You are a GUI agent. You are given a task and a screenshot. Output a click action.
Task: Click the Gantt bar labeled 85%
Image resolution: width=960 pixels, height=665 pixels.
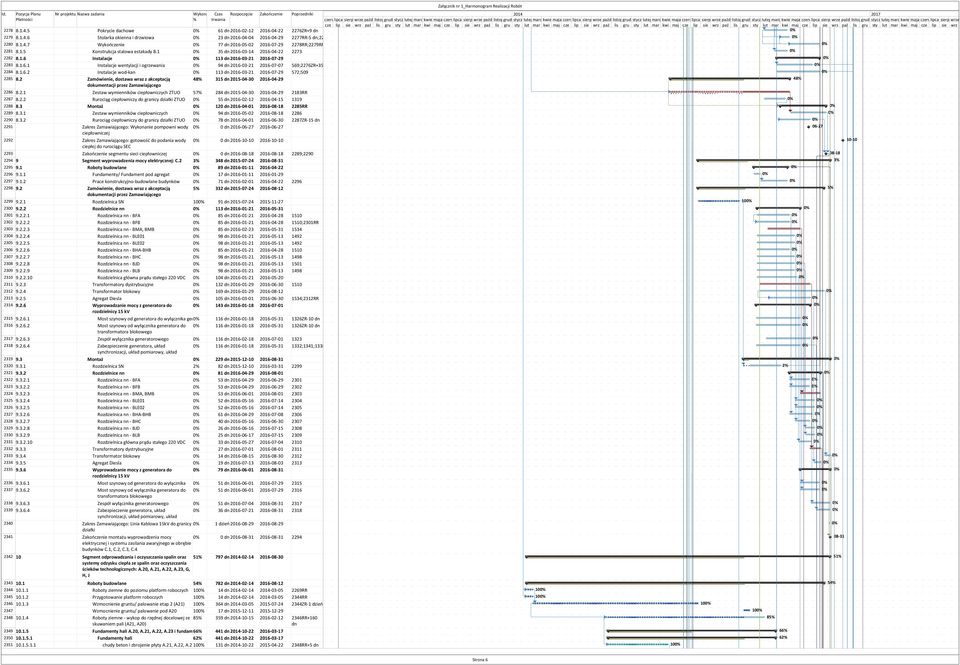pos(685,617)
